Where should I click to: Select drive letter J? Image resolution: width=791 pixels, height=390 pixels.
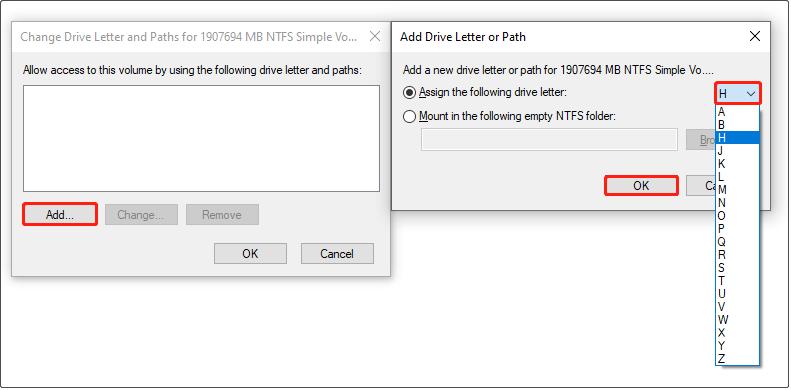coord(738,151)
